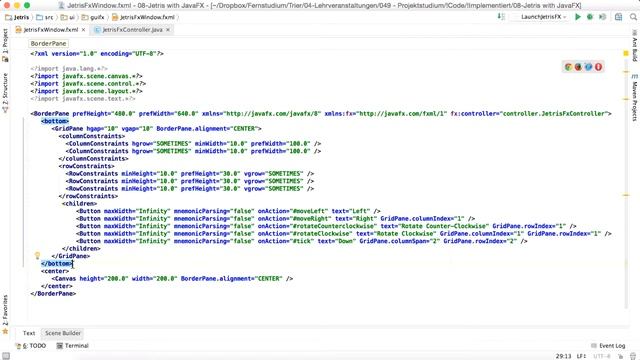Open the Favorites tool window

pyautogui.click(x=5, y=314)
